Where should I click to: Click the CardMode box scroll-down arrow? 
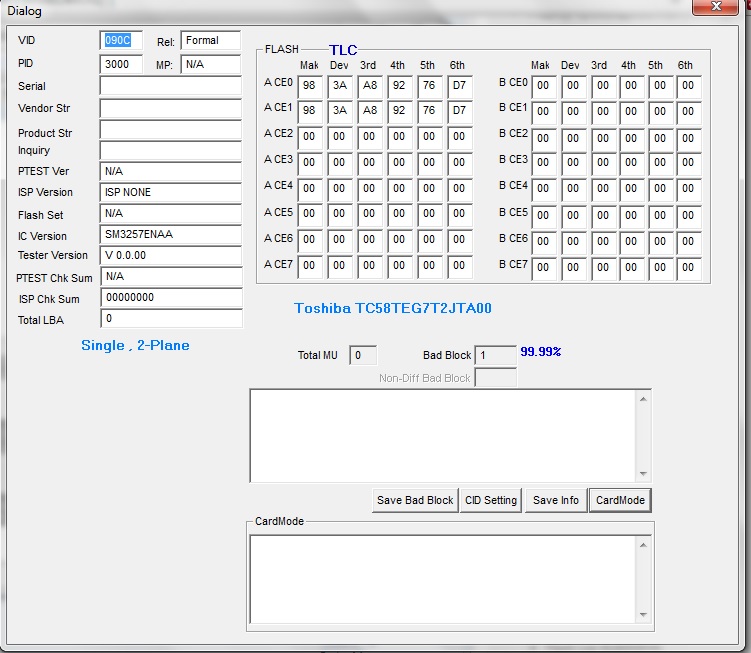643,615
